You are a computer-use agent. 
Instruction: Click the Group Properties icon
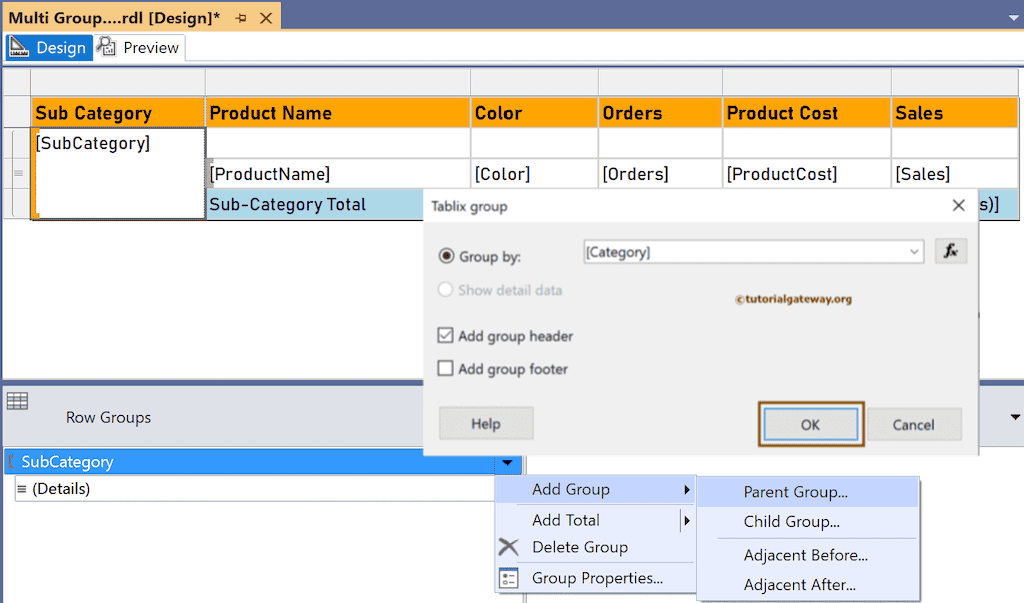click(509, 578)
